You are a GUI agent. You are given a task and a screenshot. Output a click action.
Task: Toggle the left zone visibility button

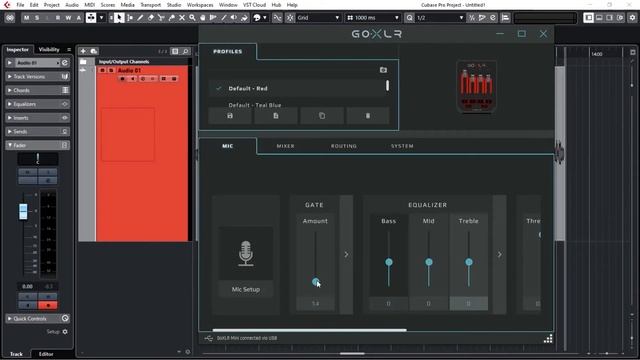(589, 18)
